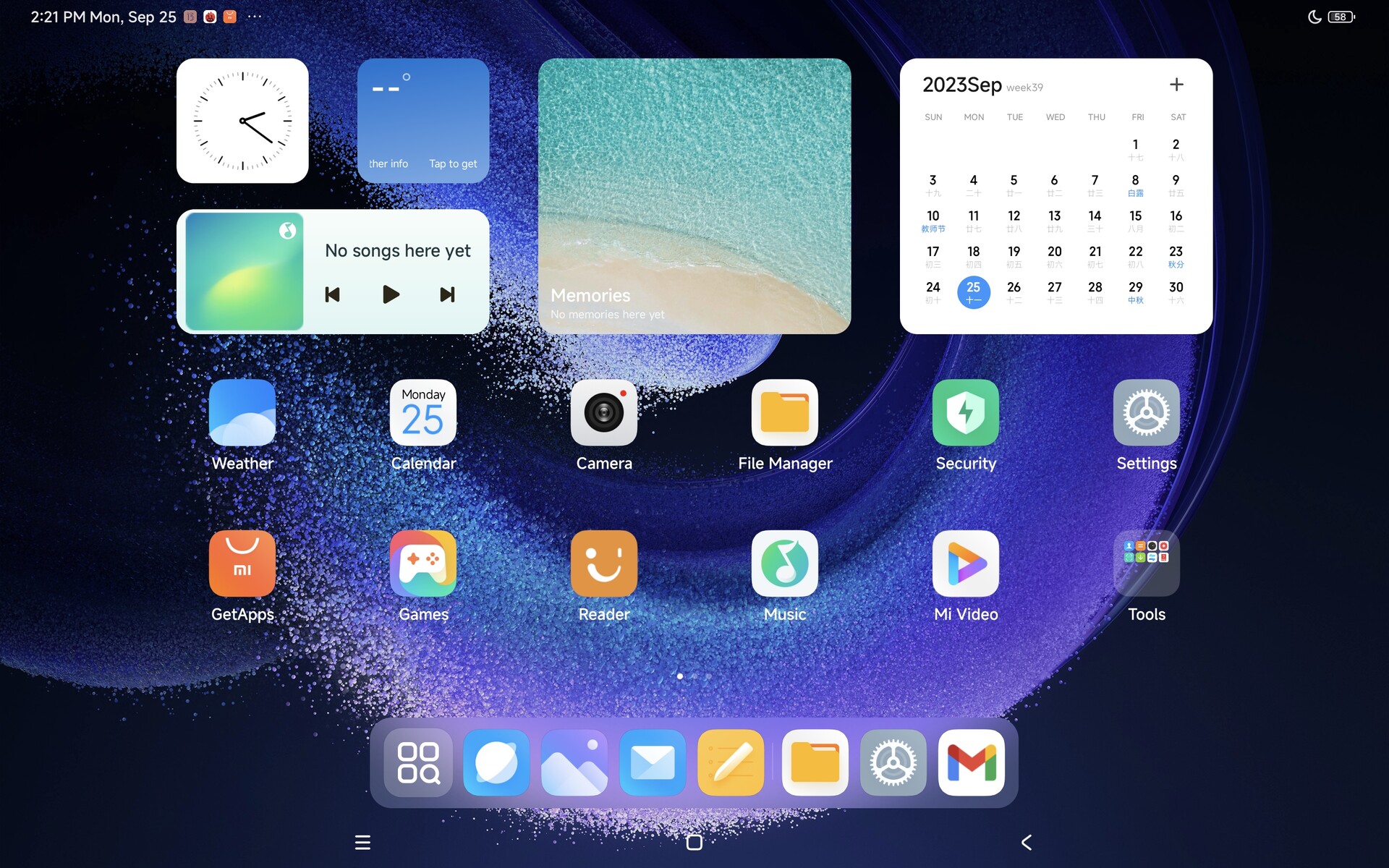This screenshot has height=868, width=1389.
Task: Open the Security app
Action: 966,412
